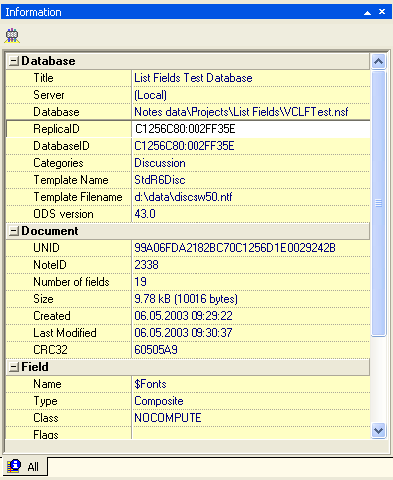This screenshot has width=393, height=480.
Task: Select the ReplicaID row label
Action: pyautogui.click(x=56, y=129)
